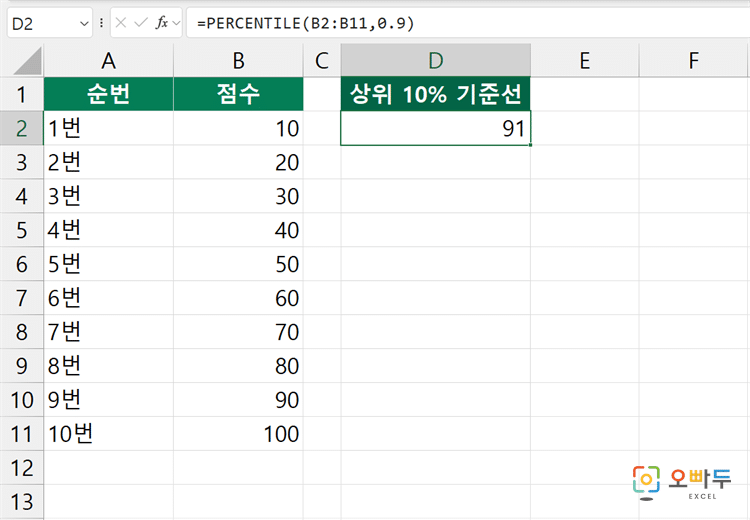The image size is (750, 520).
Task: Click the header cell '상위 10% 기준선'
Action: [x=436, y=94]
